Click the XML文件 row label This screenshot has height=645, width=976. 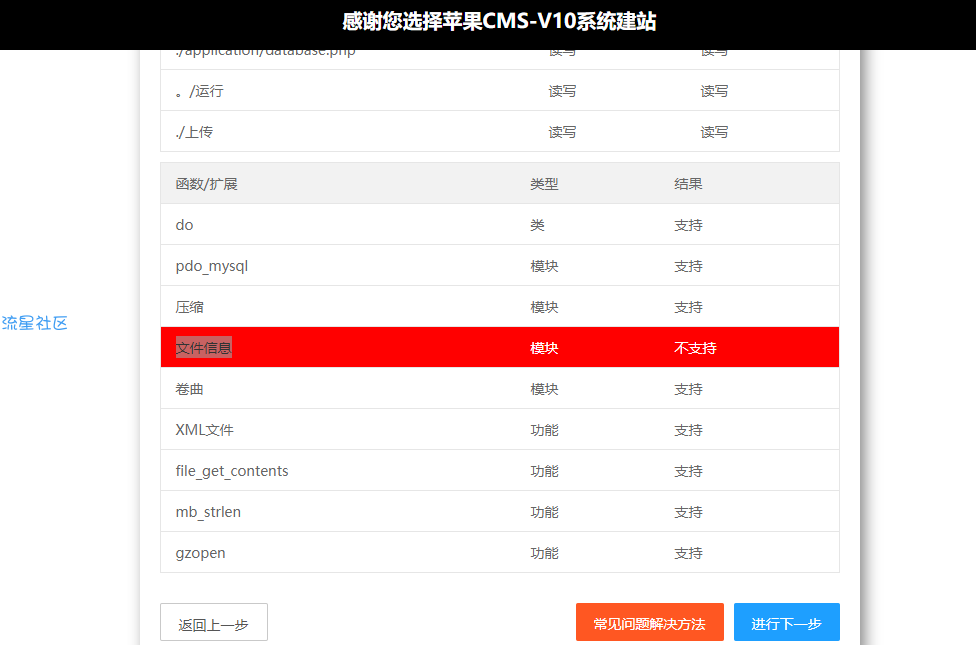(x=204, y=430)
